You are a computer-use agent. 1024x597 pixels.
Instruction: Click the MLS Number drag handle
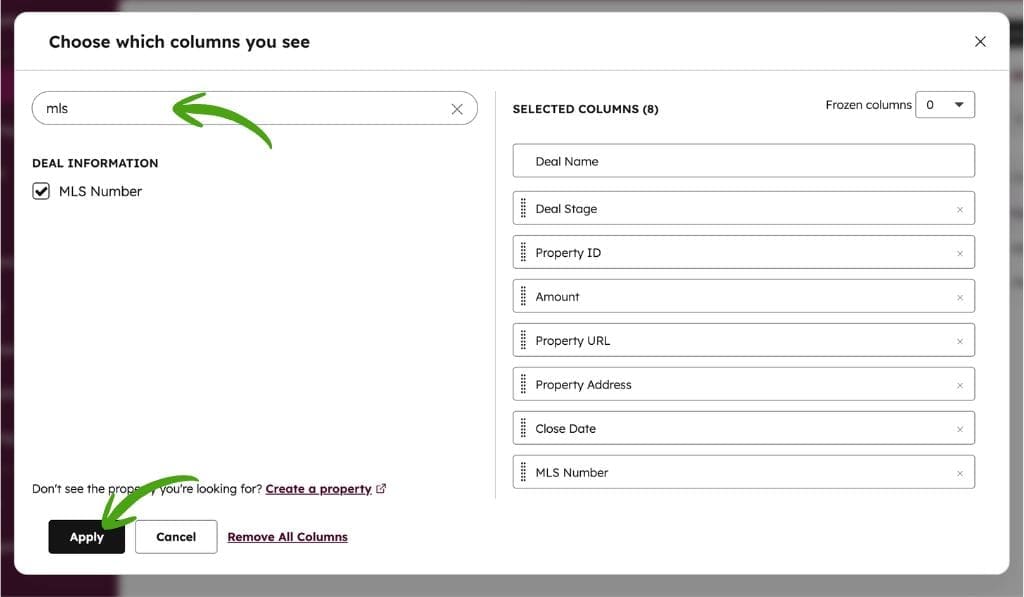point(523,473)
